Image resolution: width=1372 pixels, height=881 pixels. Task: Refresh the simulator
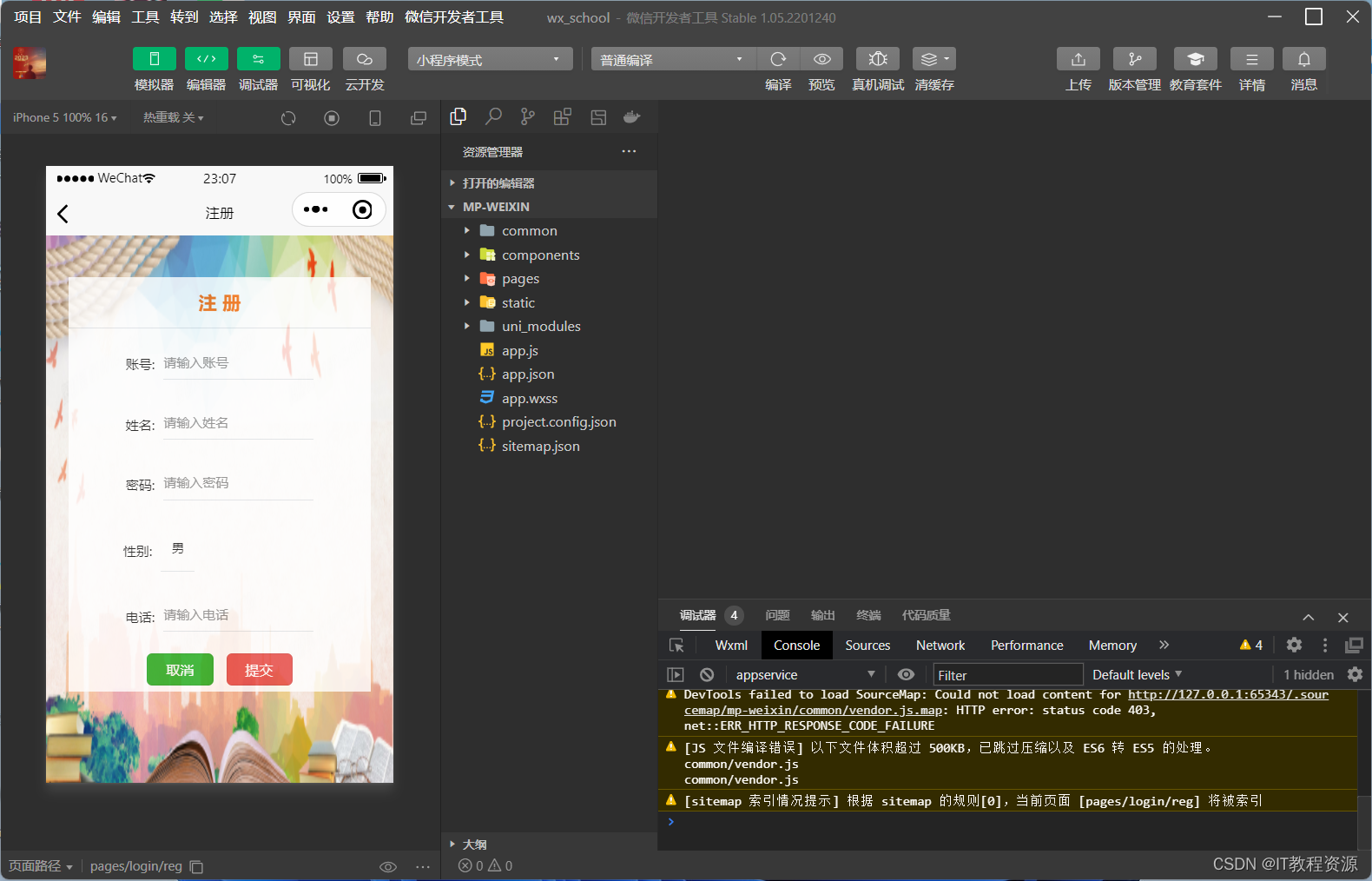click(x=288, y=118)
